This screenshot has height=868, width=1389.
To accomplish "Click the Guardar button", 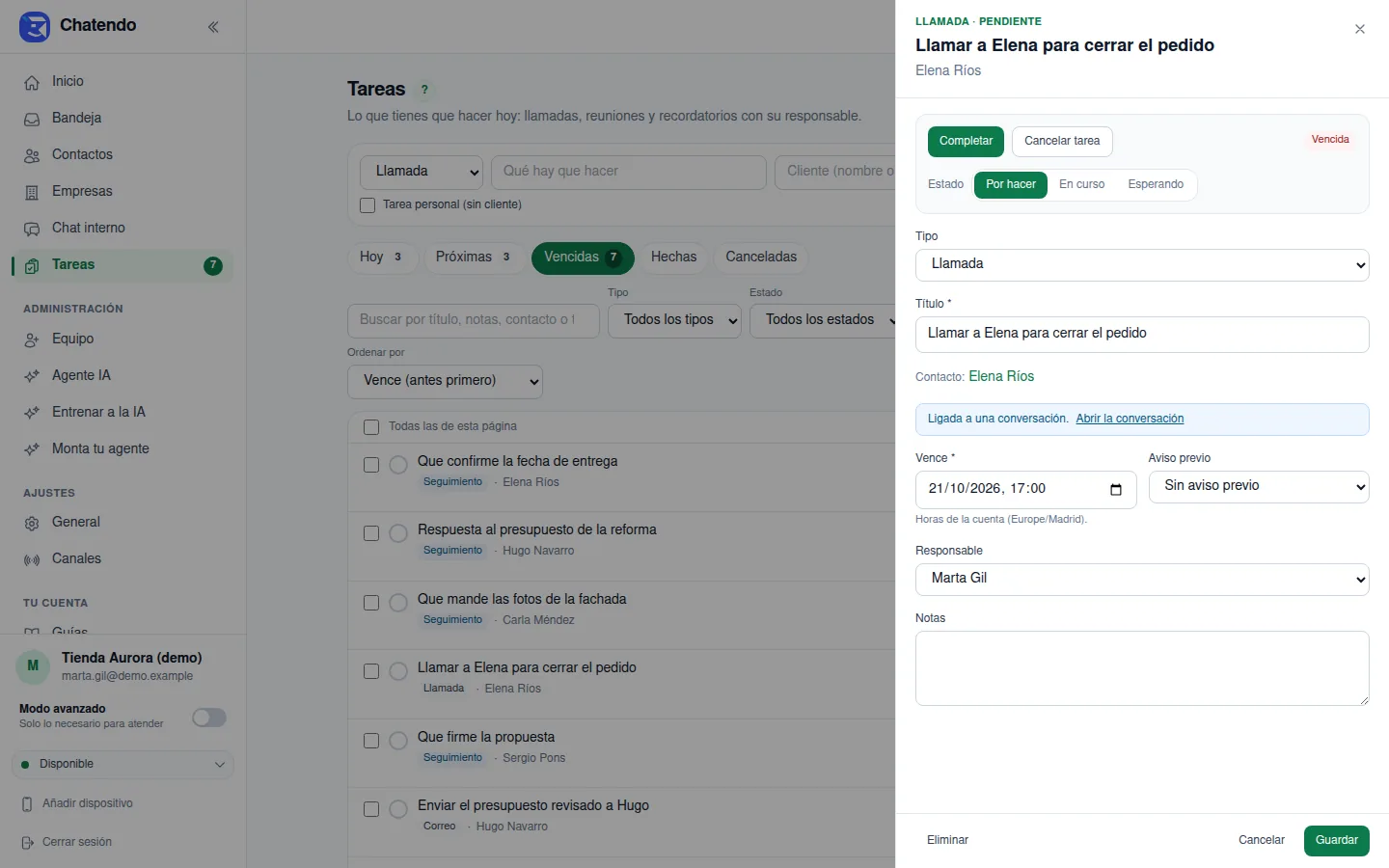I will click(1336, 840).
